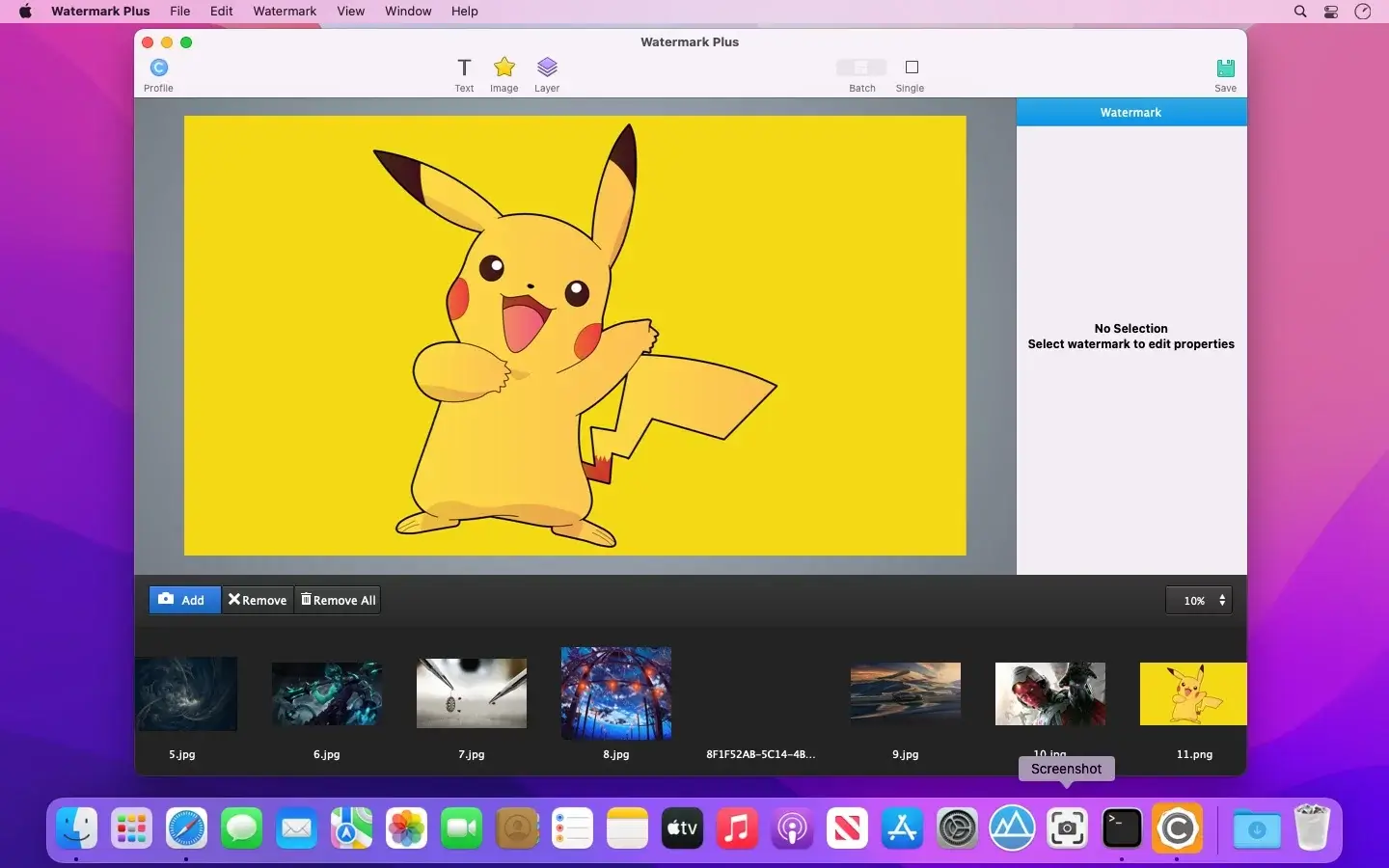
Task: Click the Remove button
Action: (258, 600)
